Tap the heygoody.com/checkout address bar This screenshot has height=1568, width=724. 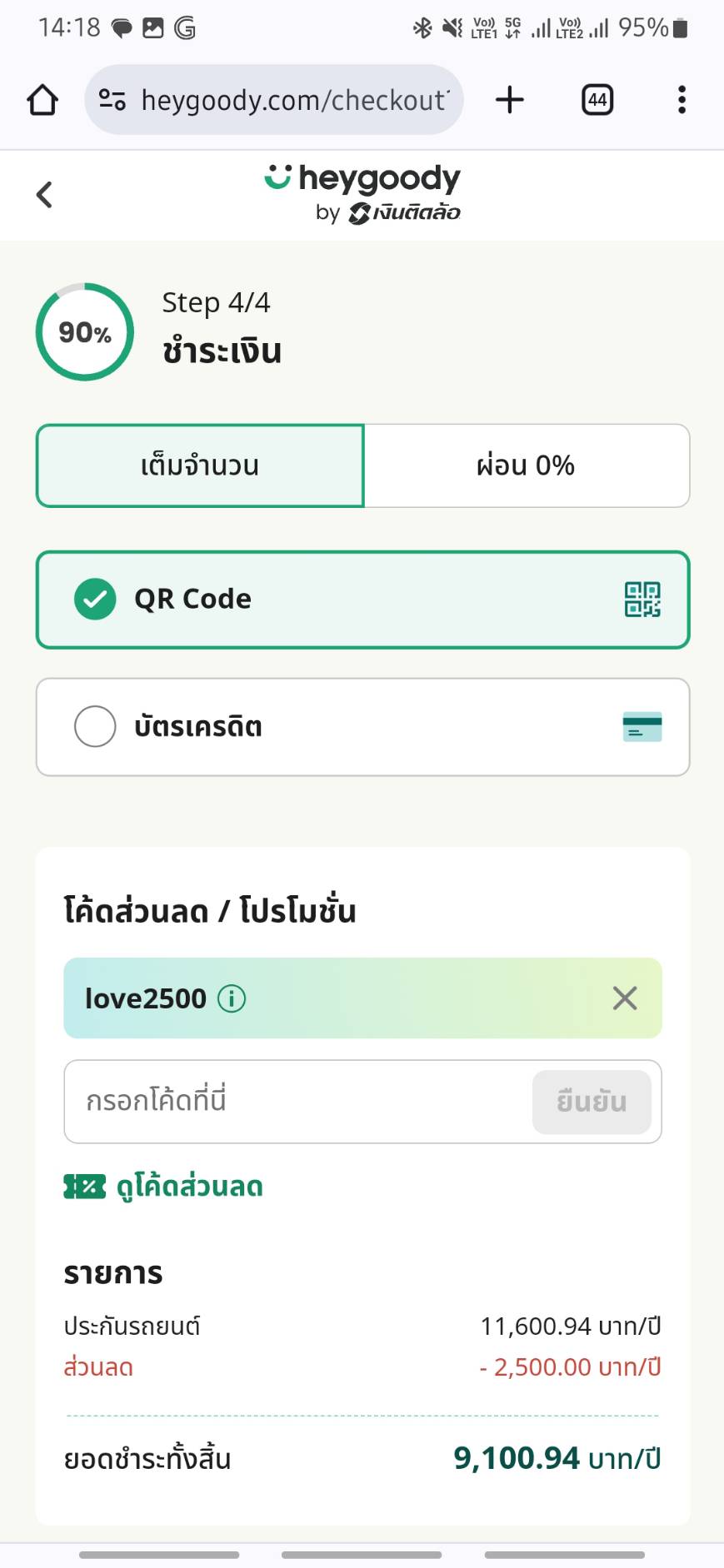293,100
